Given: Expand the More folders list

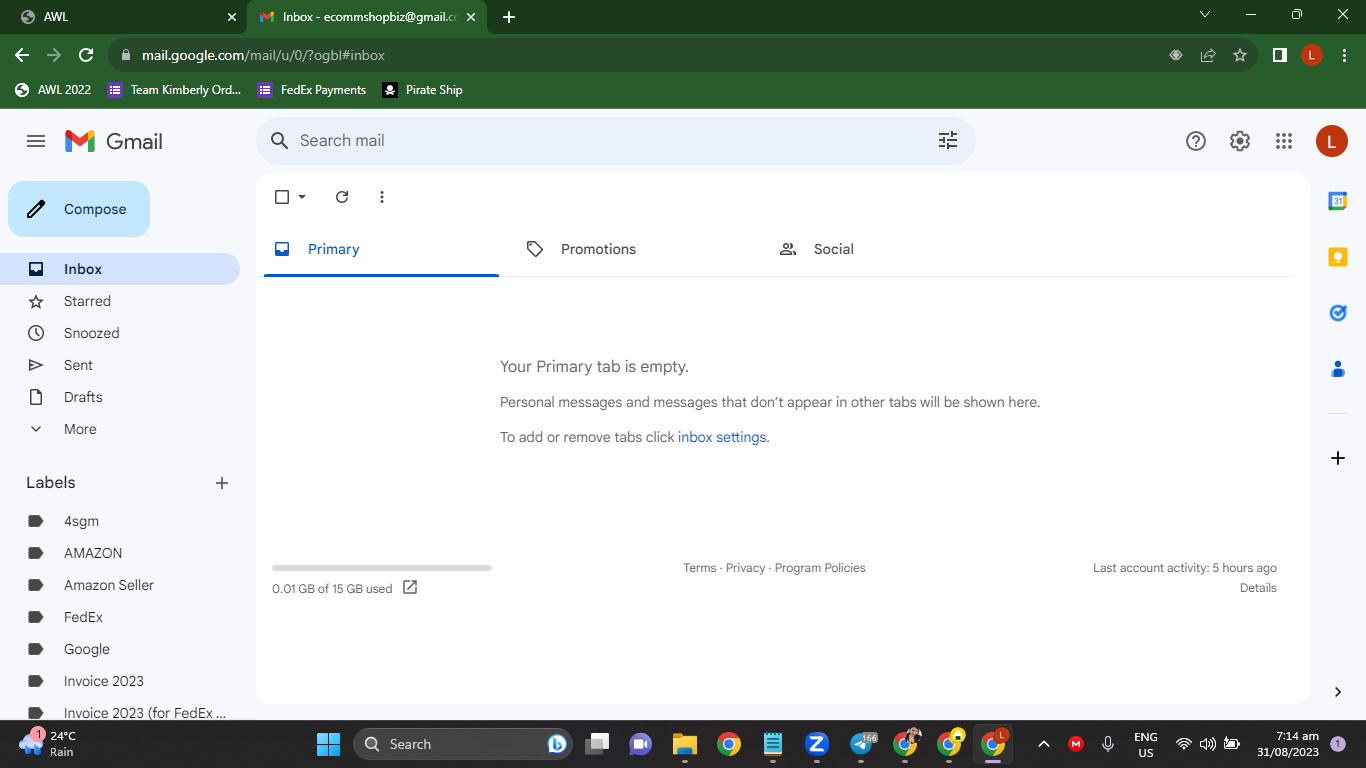Looking at the screenshot, I should click(120, 429).
